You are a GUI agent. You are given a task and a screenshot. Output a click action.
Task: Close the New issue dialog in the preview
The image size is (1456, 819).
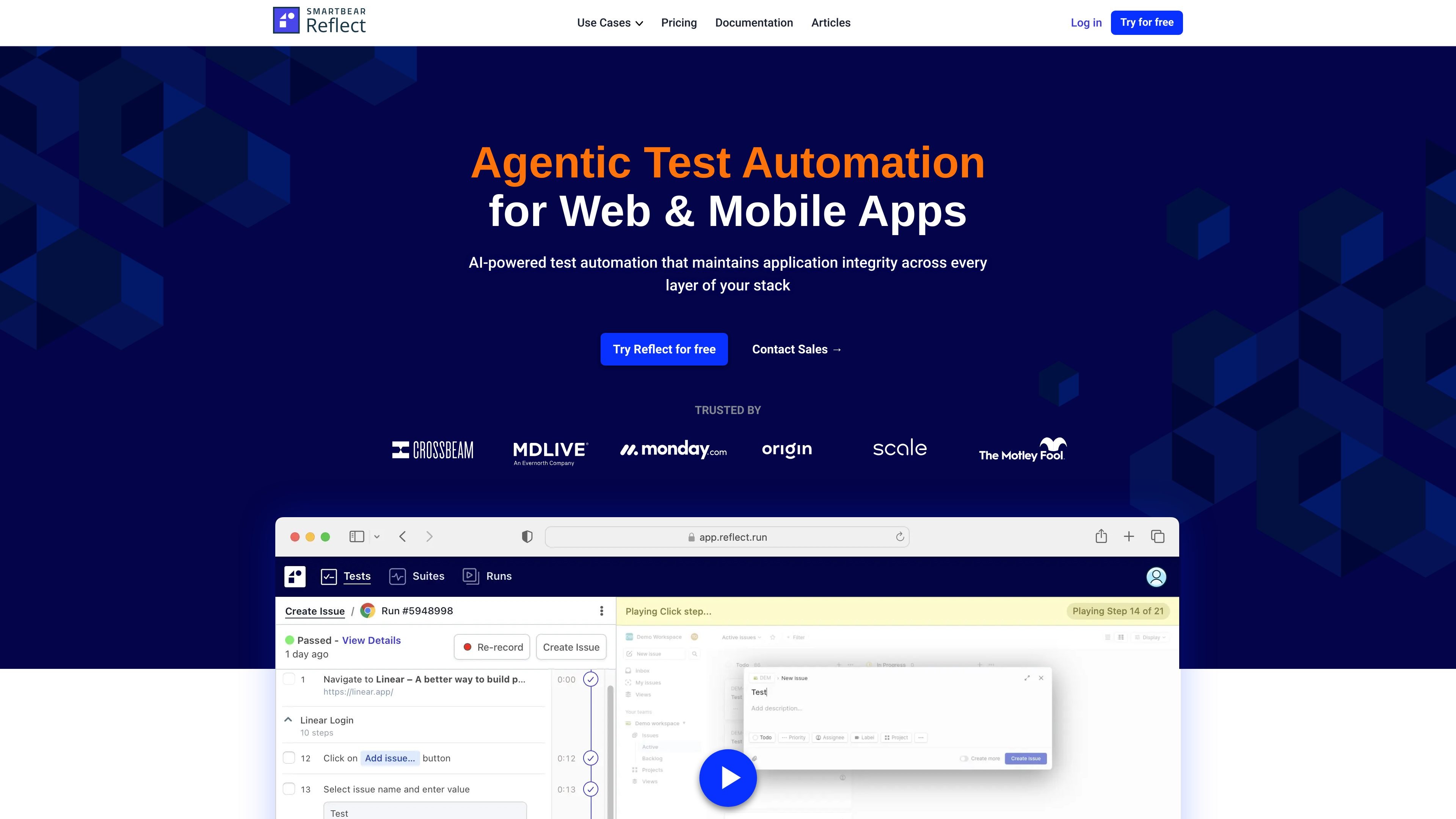[x=1041, y=678]
